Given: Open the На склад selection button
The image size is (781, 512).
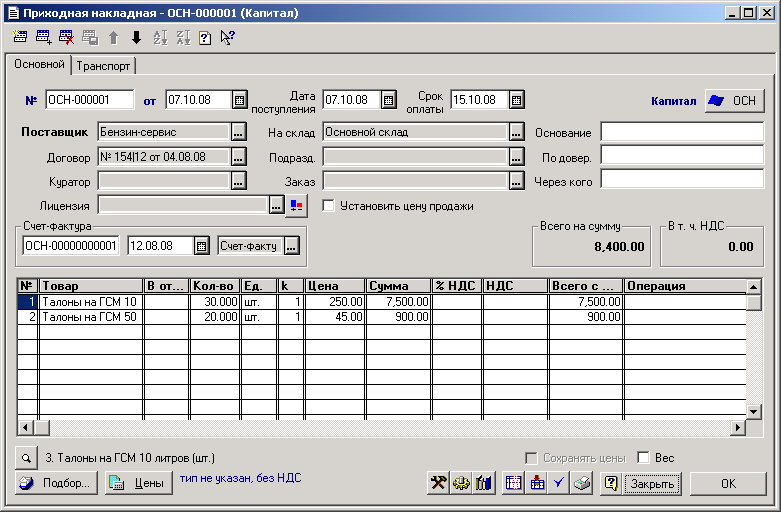Looking at the screenshot, I should click(x=516, y=132).
